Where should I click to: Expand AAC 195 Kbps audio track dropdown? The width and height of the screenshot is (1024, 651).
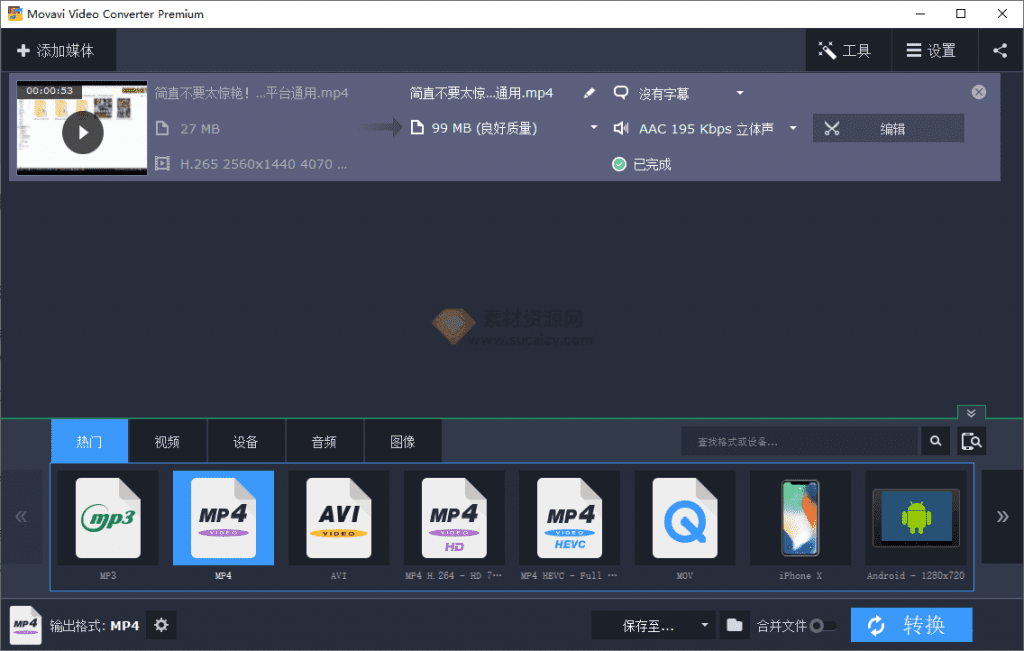click(x=793, y=128)
